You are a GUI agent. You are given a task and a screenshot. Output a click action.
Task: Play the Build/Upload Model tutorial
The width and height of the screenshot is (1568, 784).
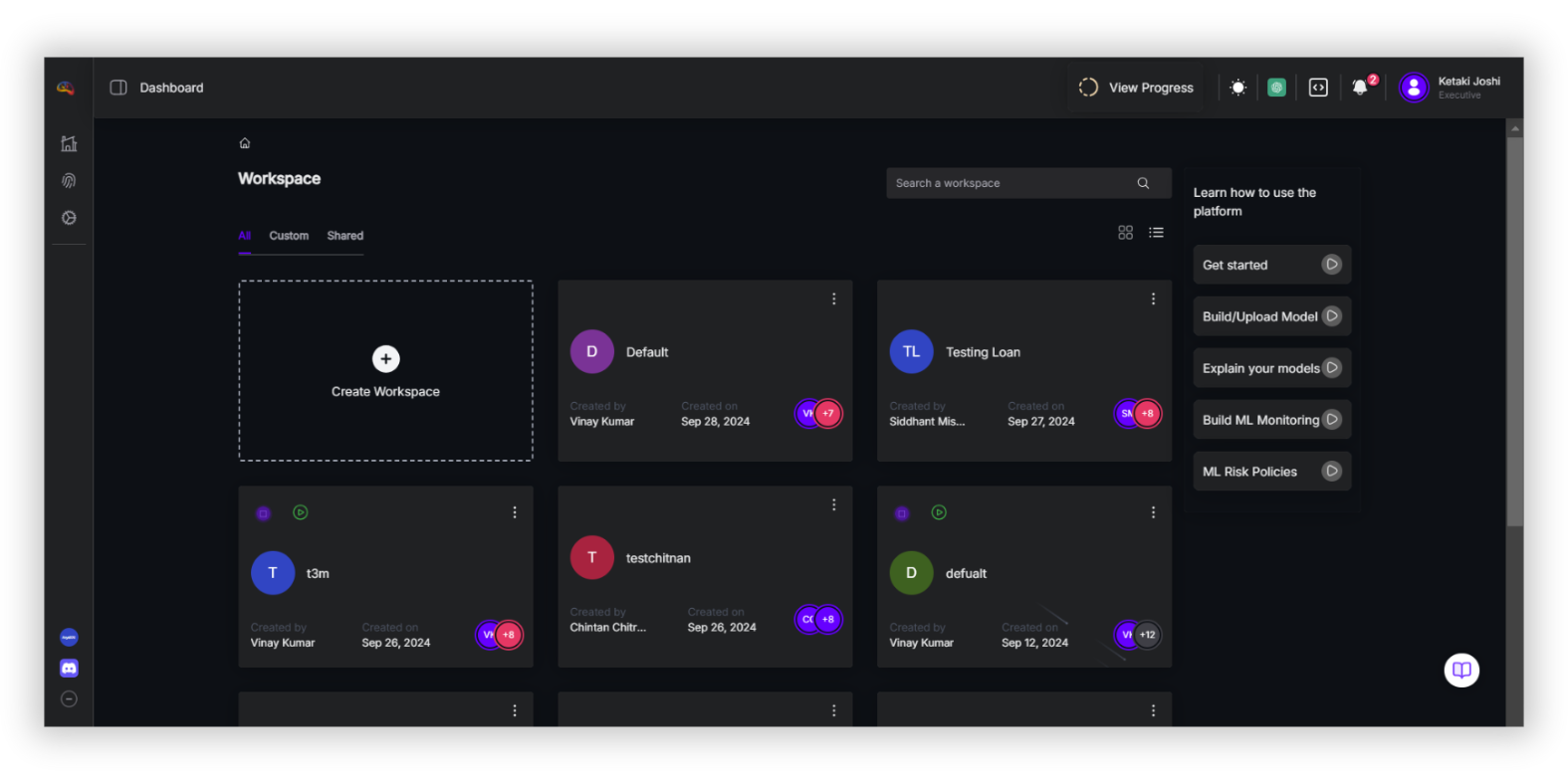tap(1331, 316)
